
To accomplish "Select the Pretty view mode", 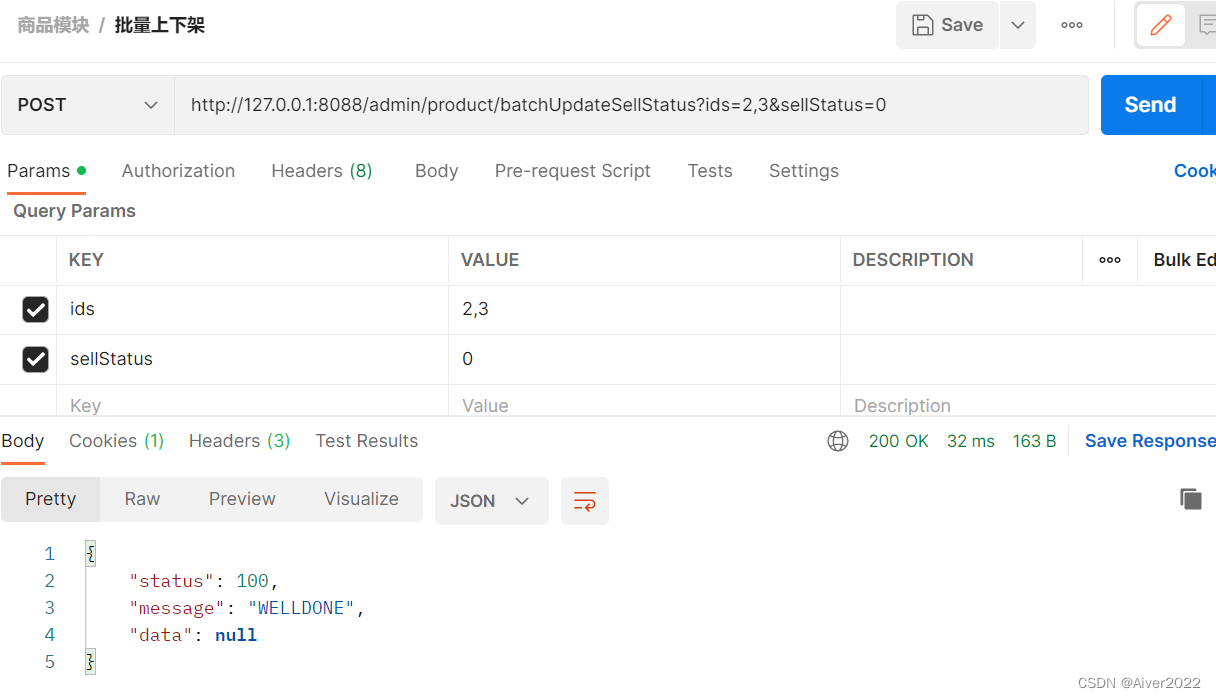I will pos(51,499).
